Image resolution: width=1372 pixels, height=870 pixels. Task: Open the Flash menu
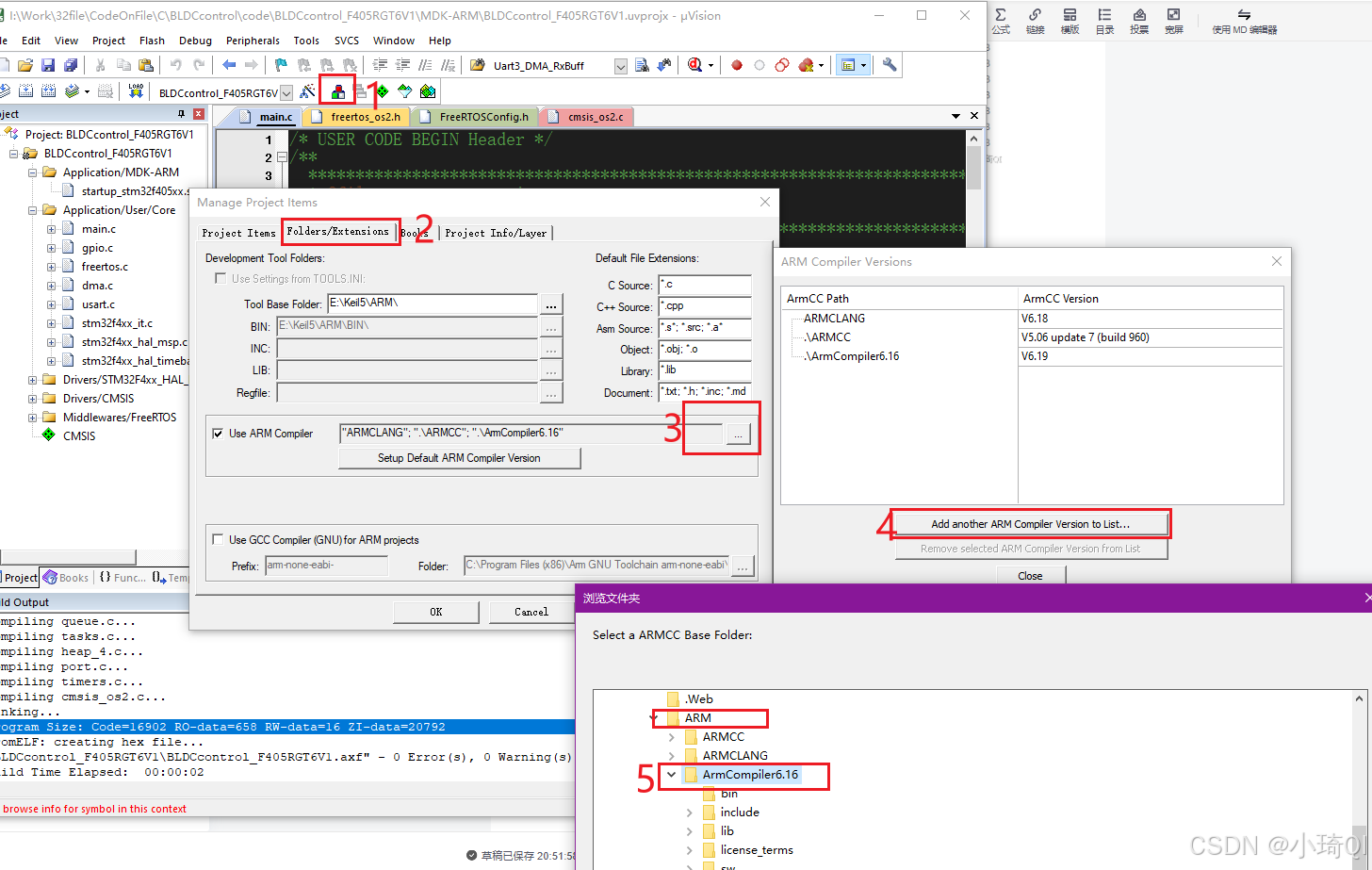click(152, 41)
